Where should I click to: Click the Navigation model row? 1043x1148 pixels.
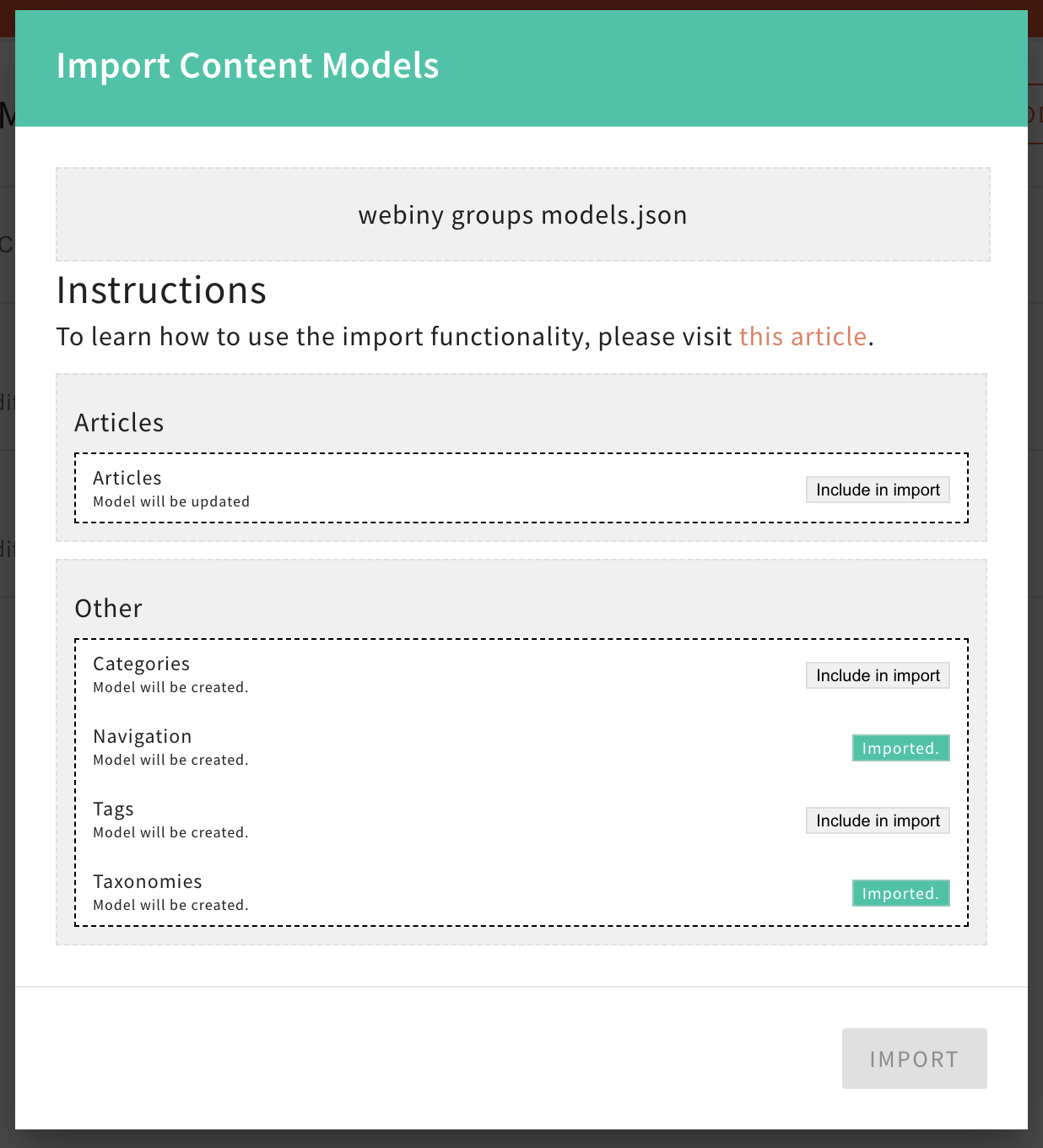tap(338, 746)
